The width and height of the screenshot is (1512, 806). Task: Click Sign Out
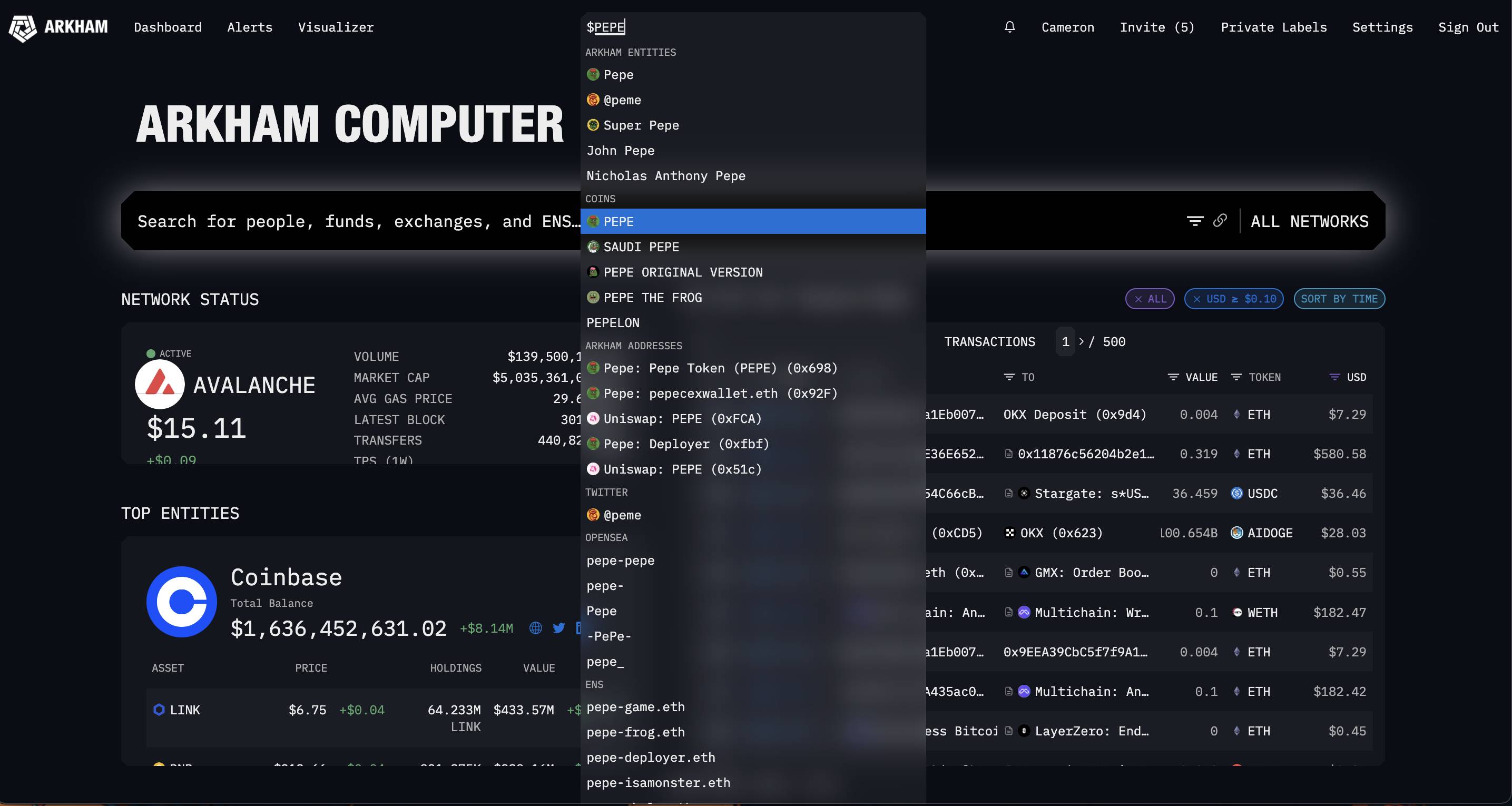[1468, 27]
